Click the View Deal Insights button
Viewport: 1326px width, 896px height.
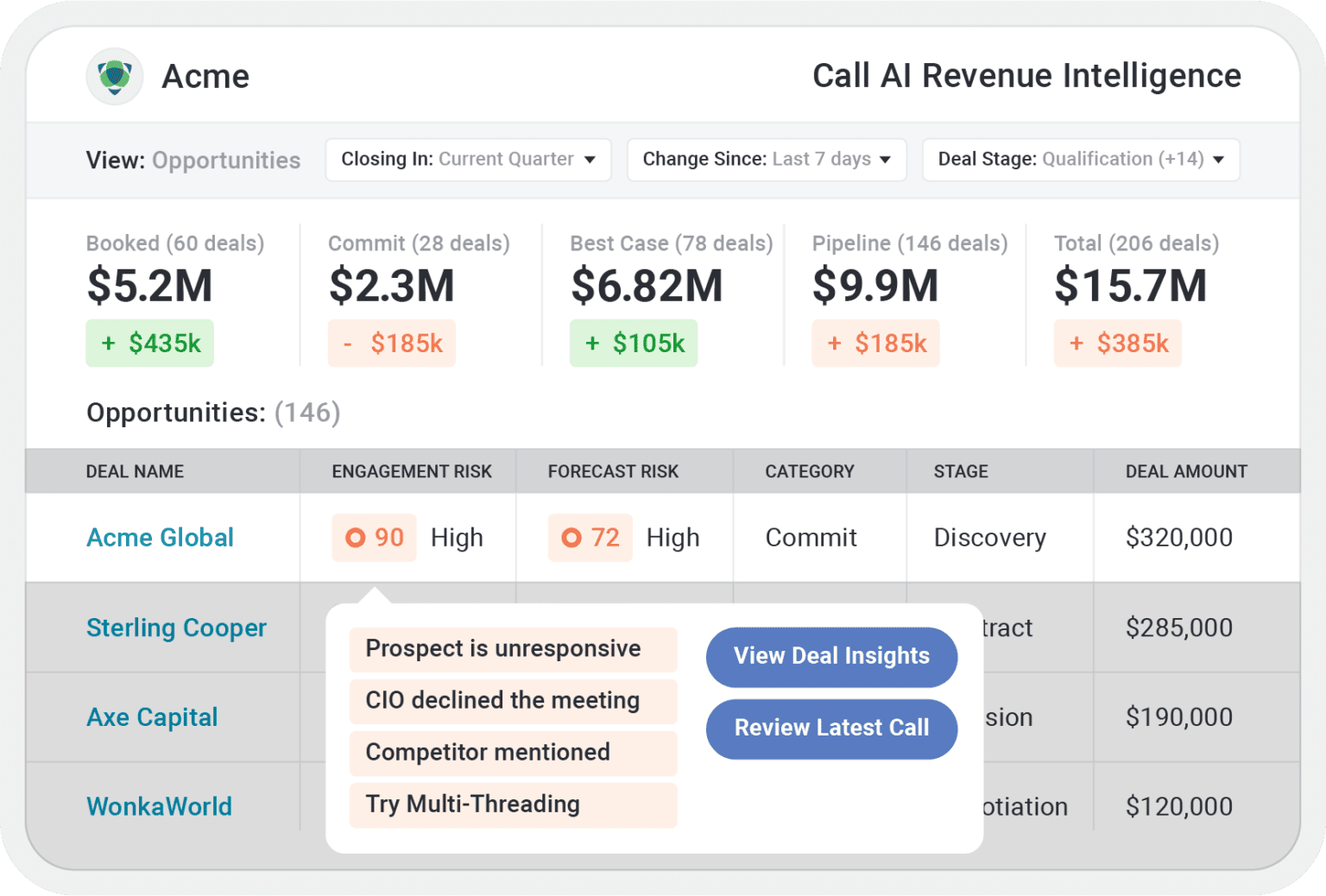pyautogui.click(x=830, y=657)
